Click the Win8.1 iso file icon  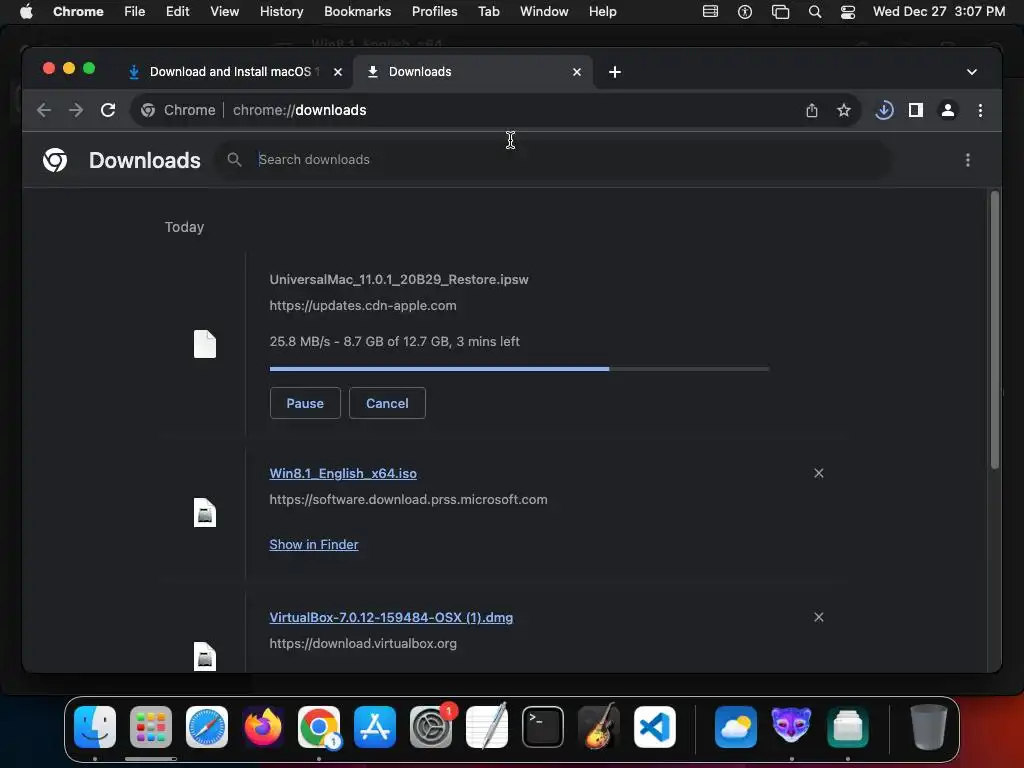tap(205, 513)
